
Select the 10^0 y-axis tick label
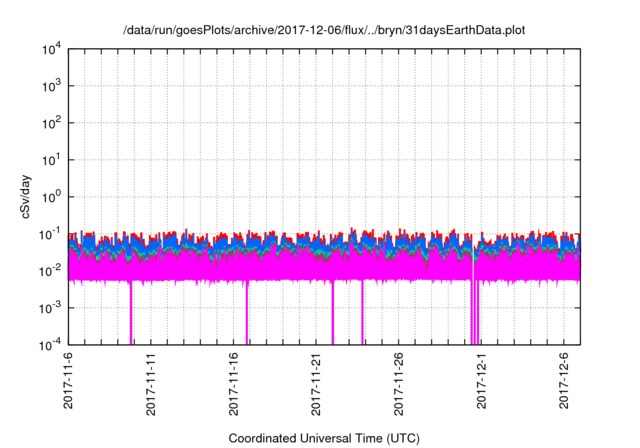[52, 197]
